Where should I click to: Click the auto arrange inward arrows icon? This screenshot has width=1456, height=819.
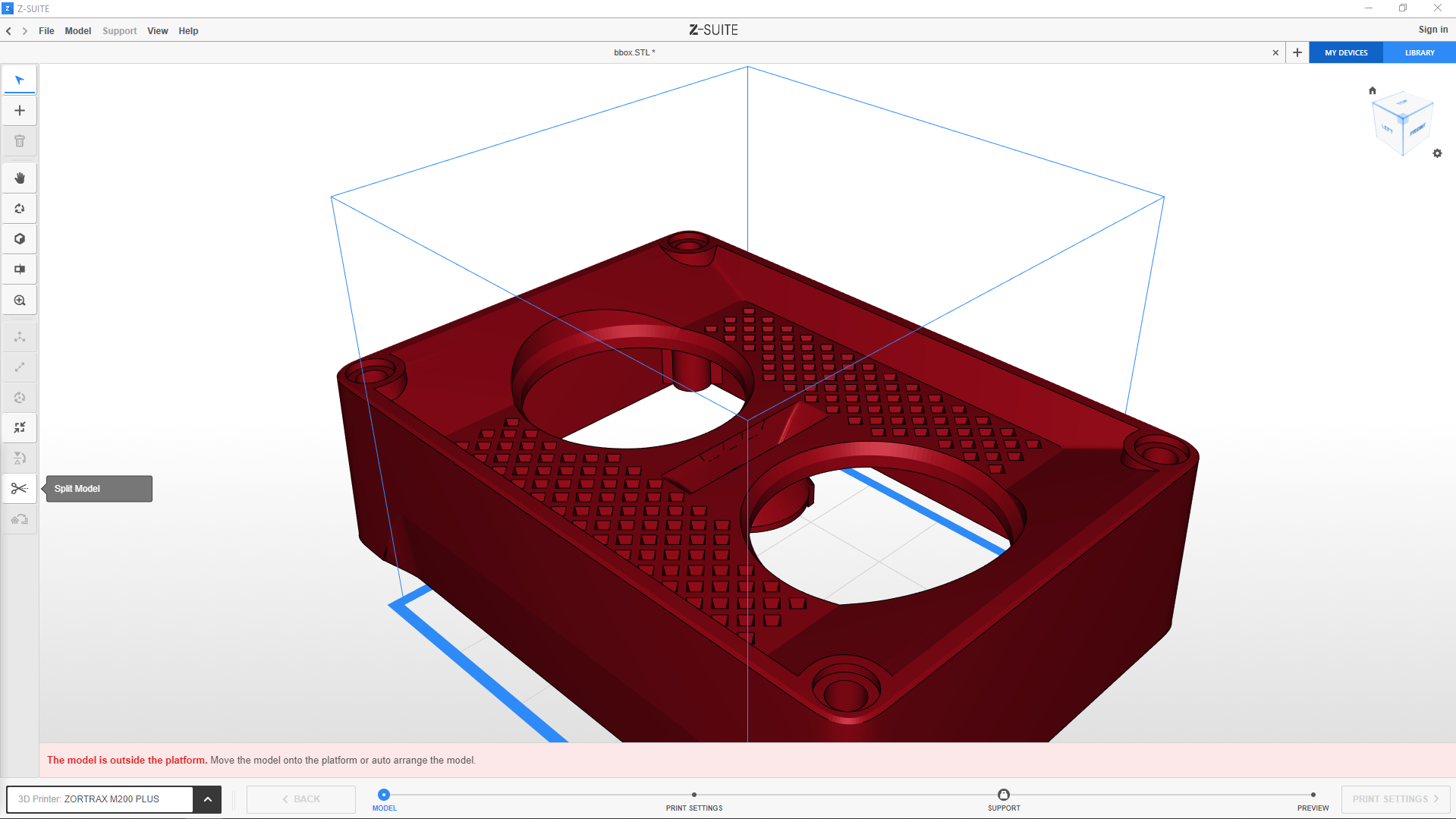[x=20, y=428]
